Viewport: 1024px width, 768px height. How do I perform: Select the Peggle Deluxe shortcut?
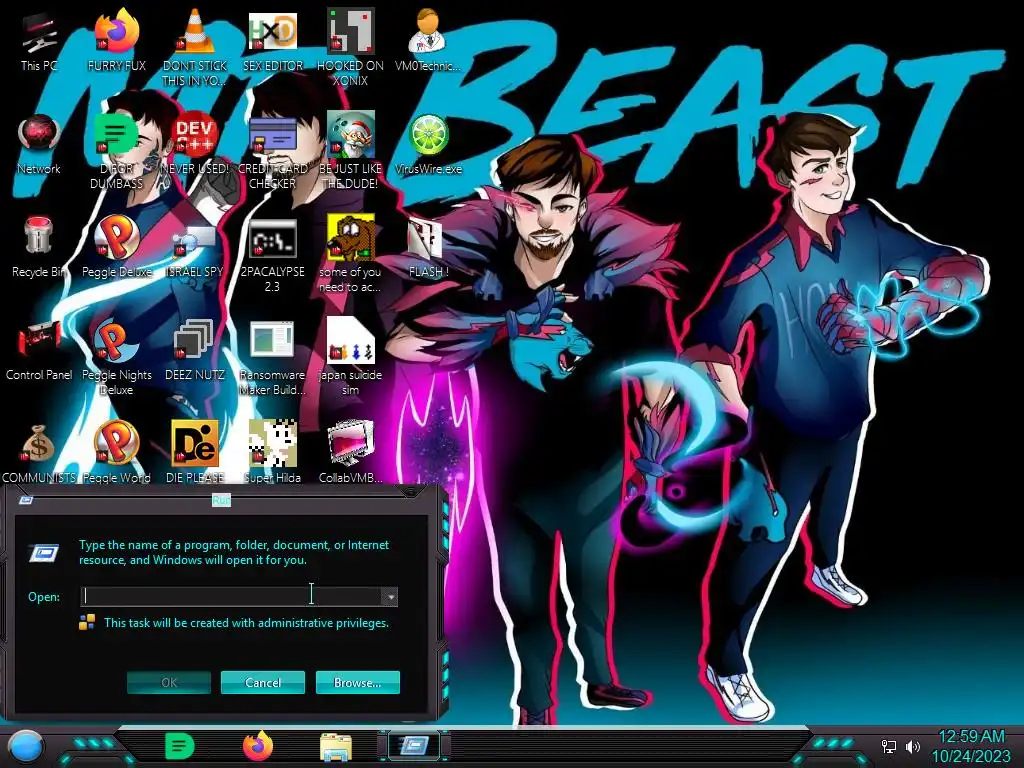(x=116, y=247)
